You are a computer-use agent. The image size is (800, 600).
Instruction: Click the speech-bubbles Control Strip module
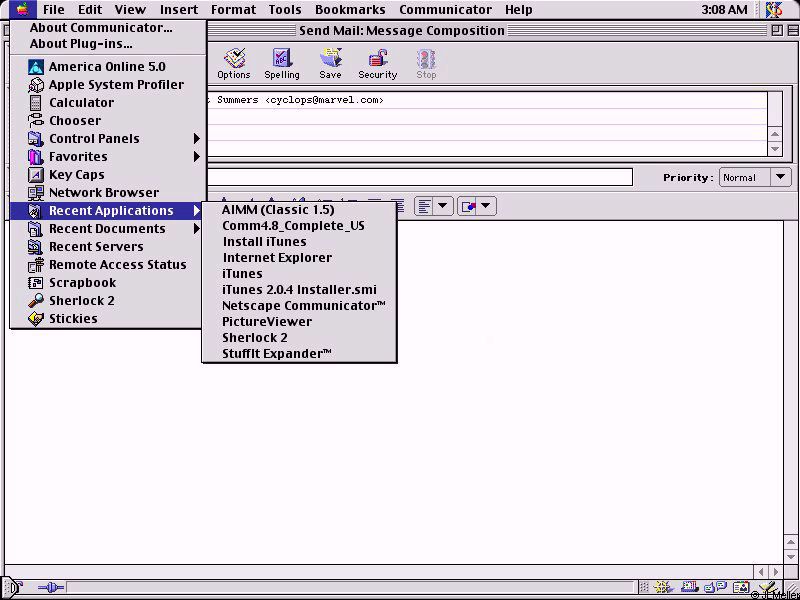click(x=715, y=588)
